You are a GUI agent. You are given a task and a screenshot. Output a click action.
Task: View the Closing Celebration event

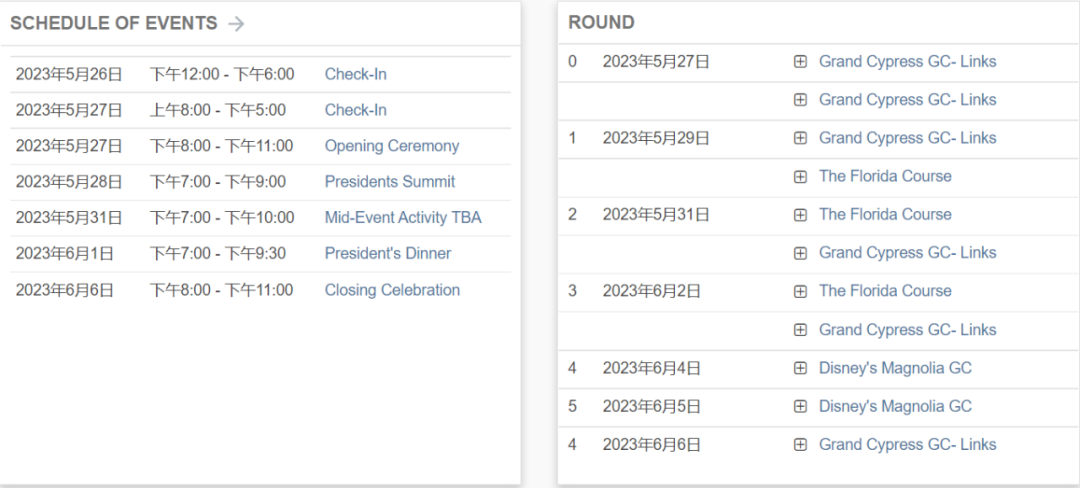392,290
